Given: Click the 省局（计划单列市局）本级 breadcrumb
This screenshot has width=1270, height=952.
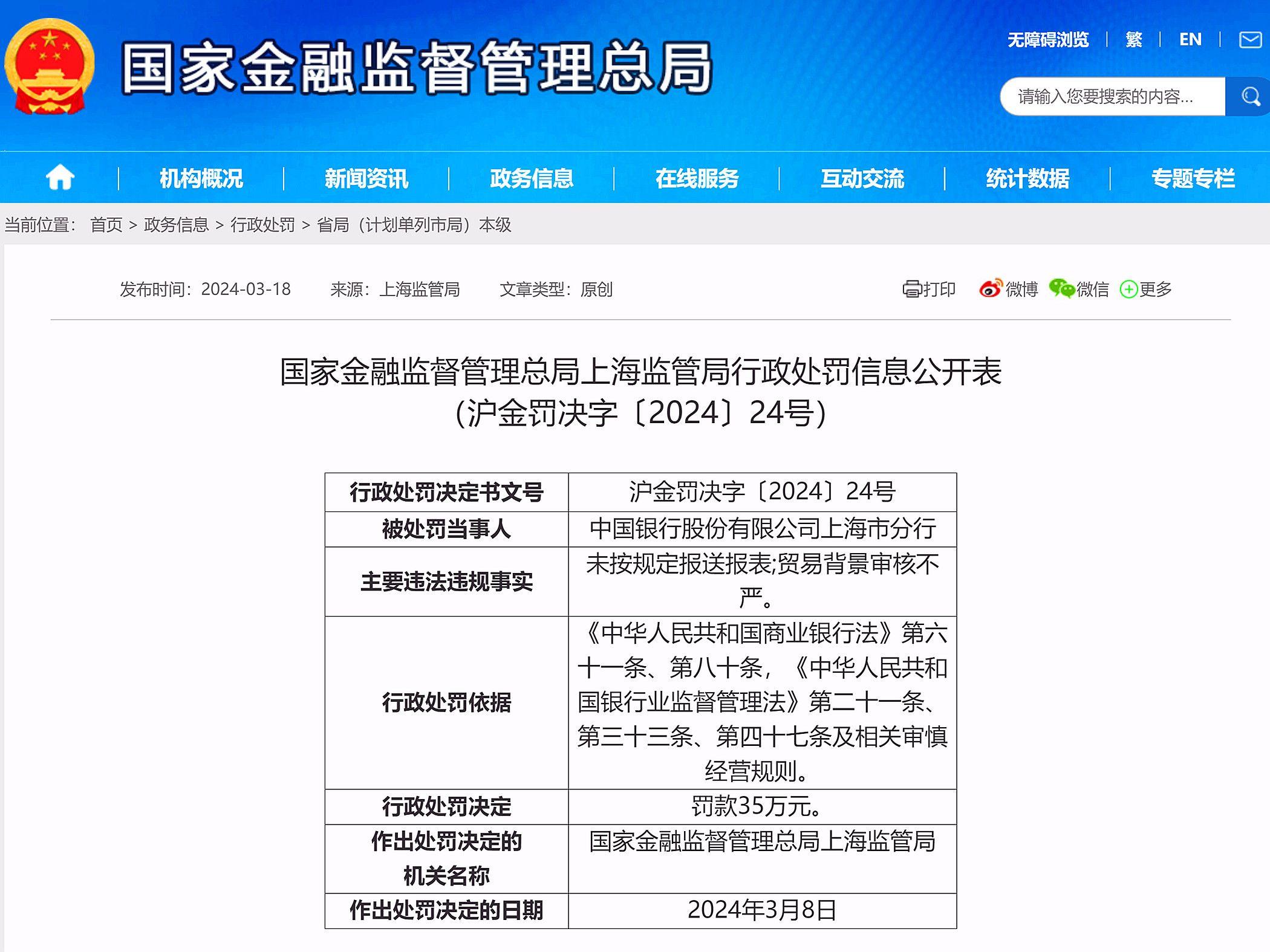Looking at the screenshot, I should (x=414, y=225).
